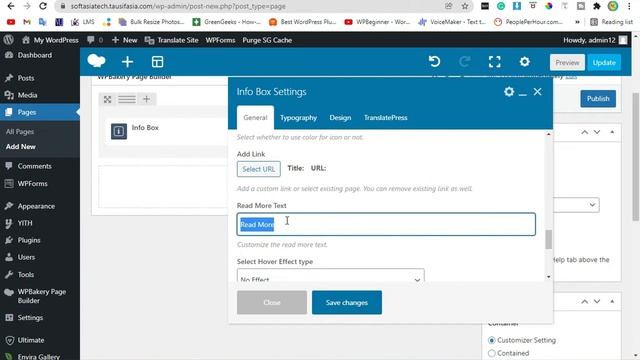Minimize the Info Box Settings panel
This screenshot has height=360, width=640.
pyautogui.click(x=522, y=94)
